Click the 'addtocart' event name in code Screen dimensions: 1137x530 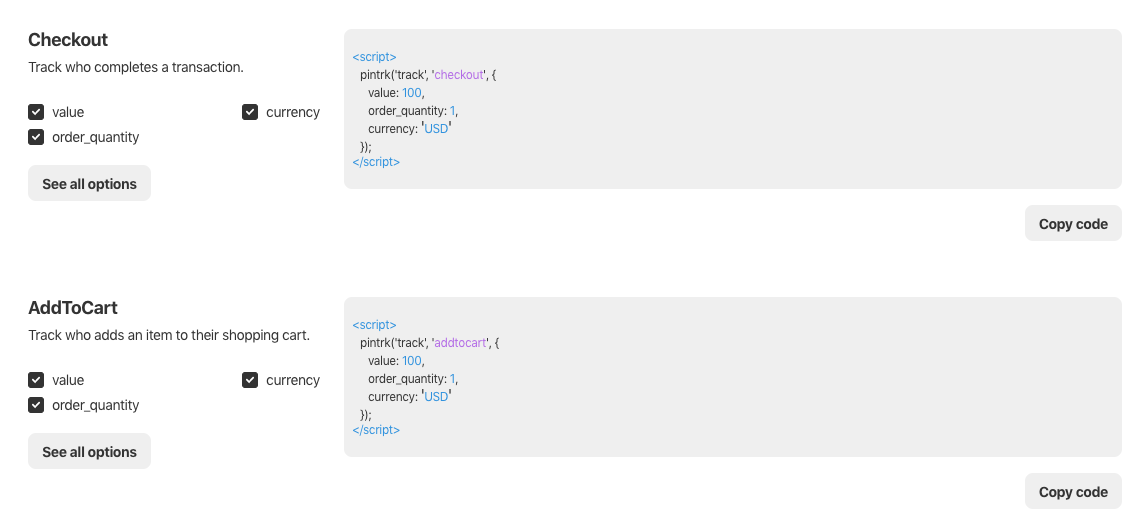click(x=460, y=343)
